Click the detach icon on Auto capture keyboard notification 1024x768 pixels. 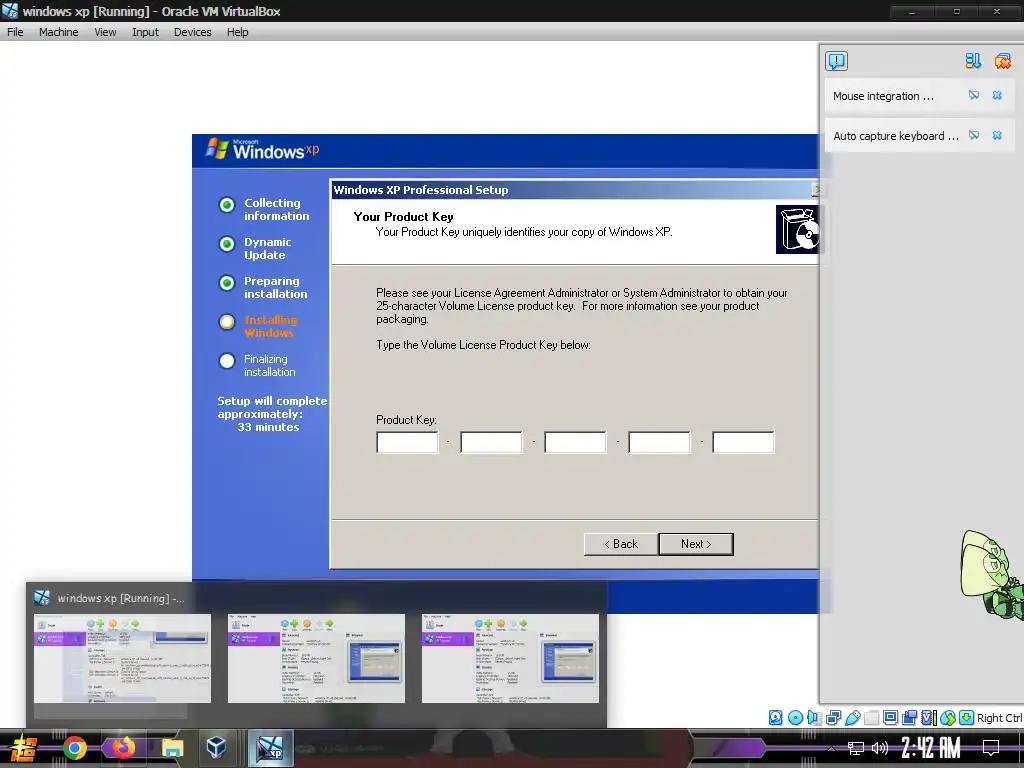[x=974, y=135]
